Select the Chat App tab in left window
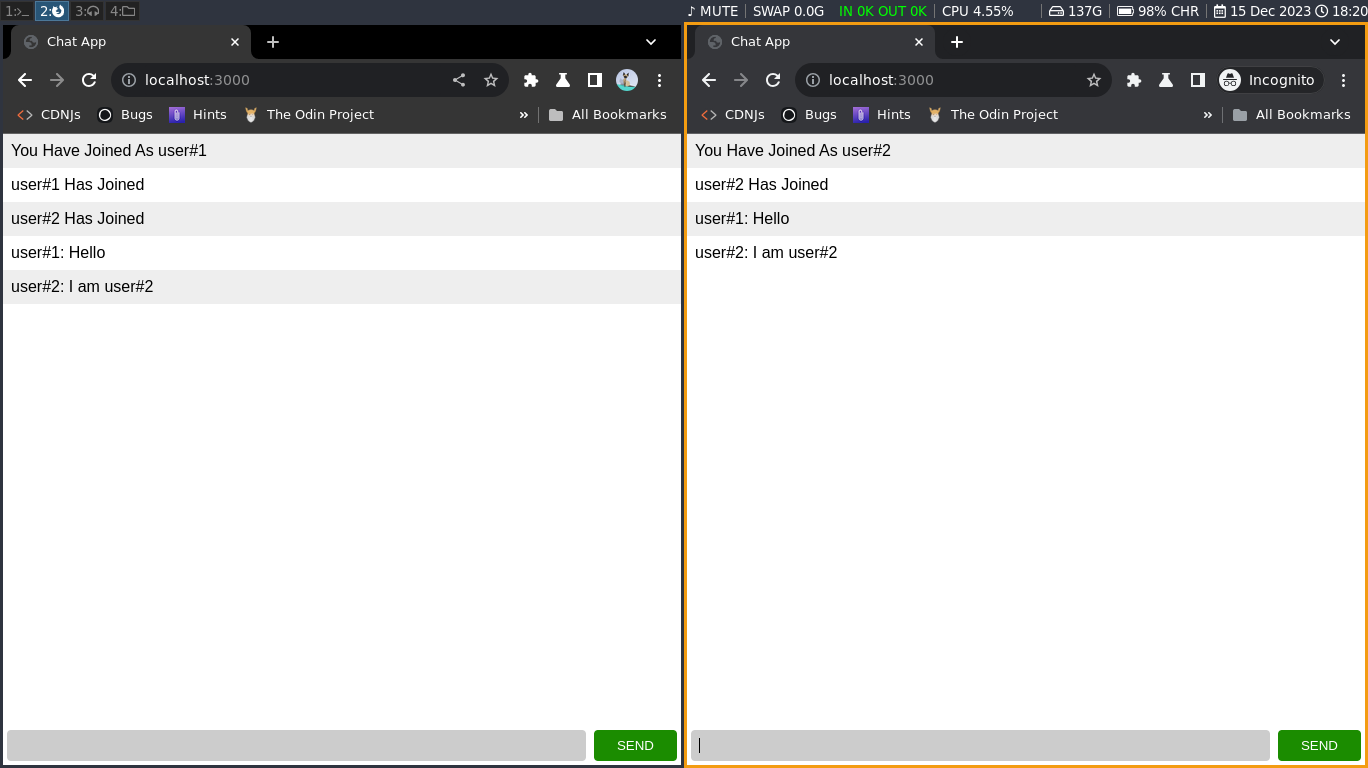1368x768 pixels. coord(125,42)
